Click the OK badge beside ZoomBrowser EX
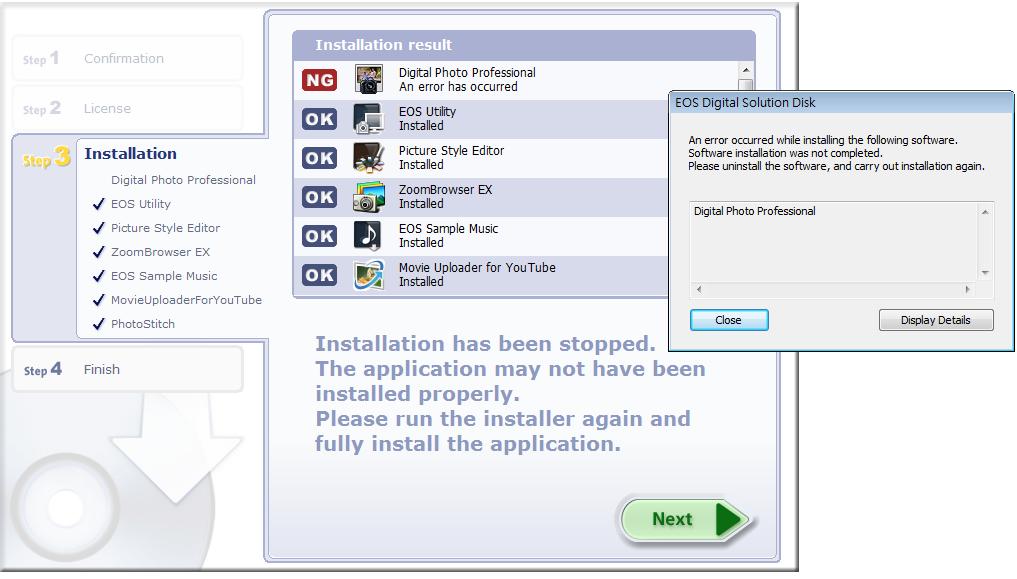Image resolution: width=1017 pixels, height=579 pixels. pyautogui.click(x=319, y=197)
